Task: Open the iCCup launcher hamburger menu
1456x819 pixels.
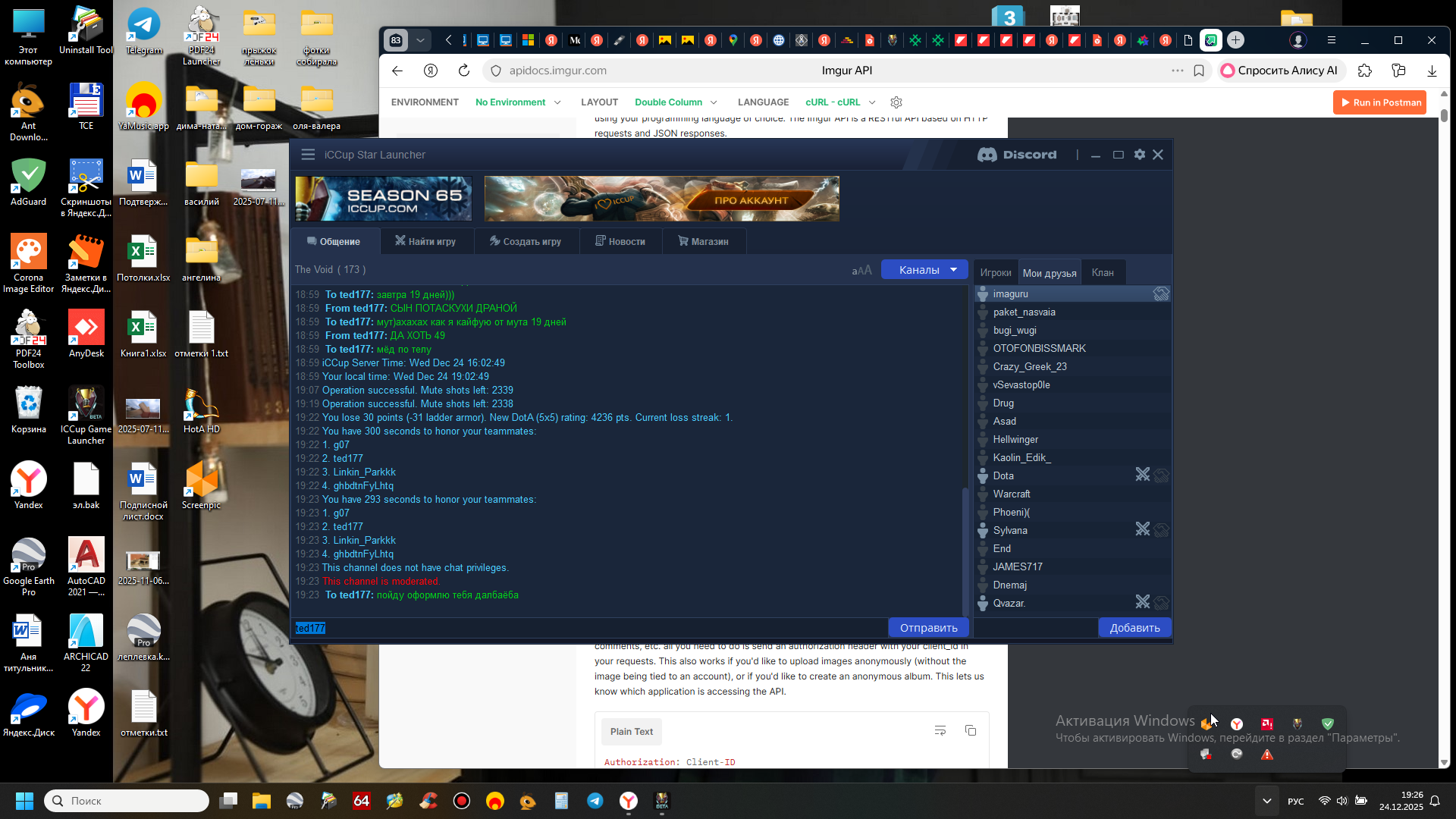Action: coord(307,155)
